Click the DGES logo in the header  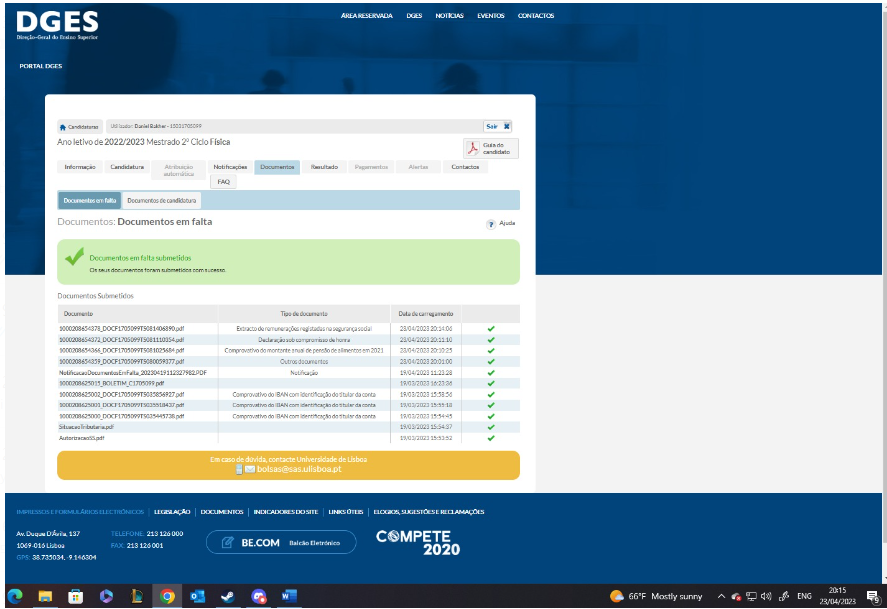57,25
